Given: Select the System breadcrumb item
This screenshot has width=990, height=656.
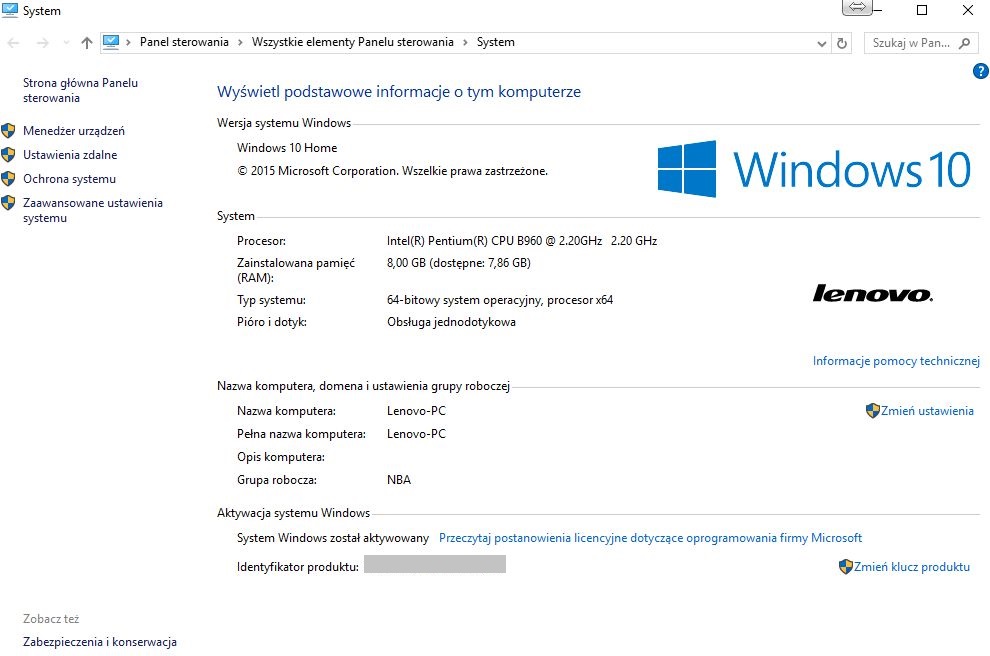Looking at the screenshot, I should click(496, 42).
